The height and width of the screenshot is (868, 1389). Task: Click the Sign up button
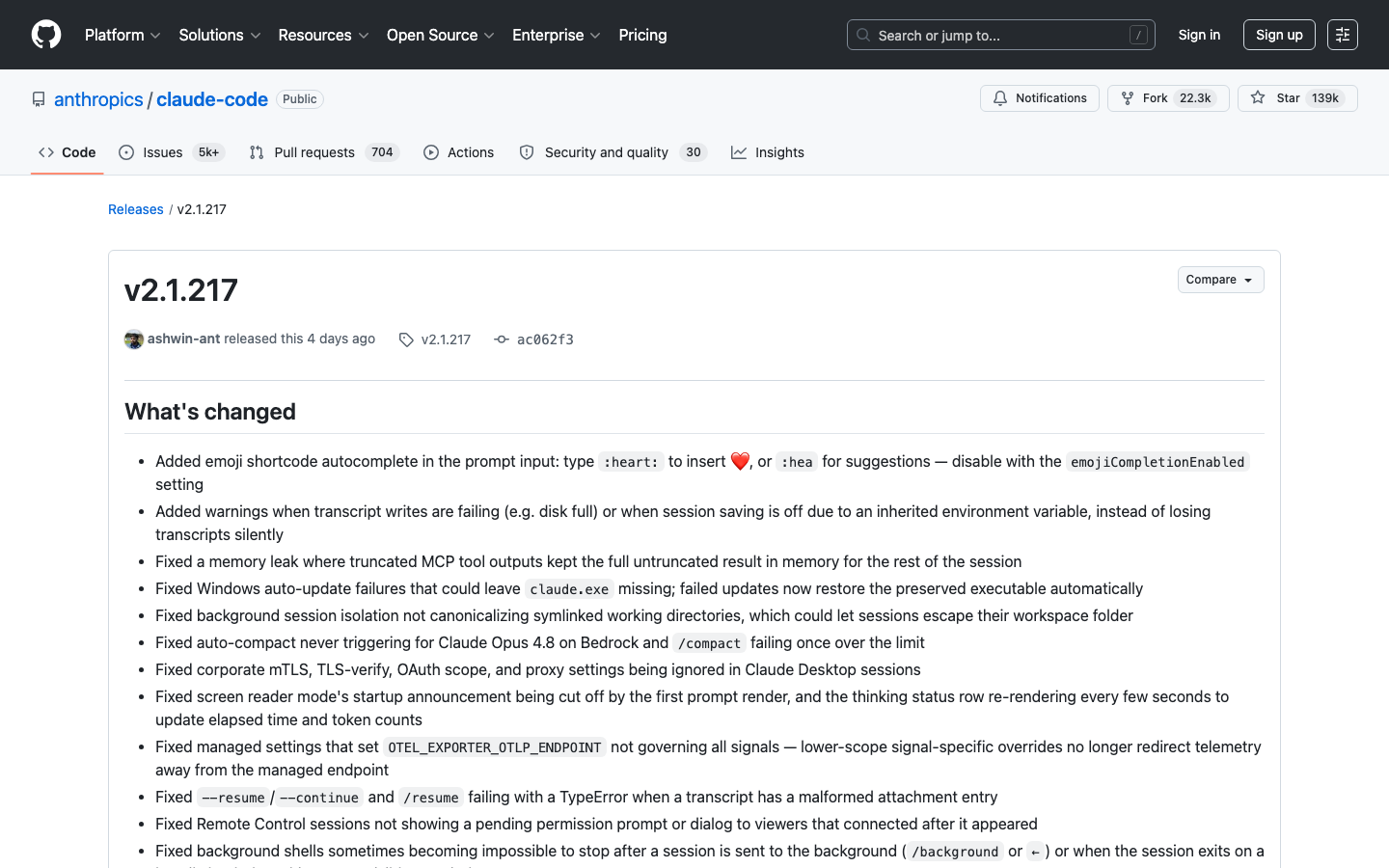pos(1279,35)
